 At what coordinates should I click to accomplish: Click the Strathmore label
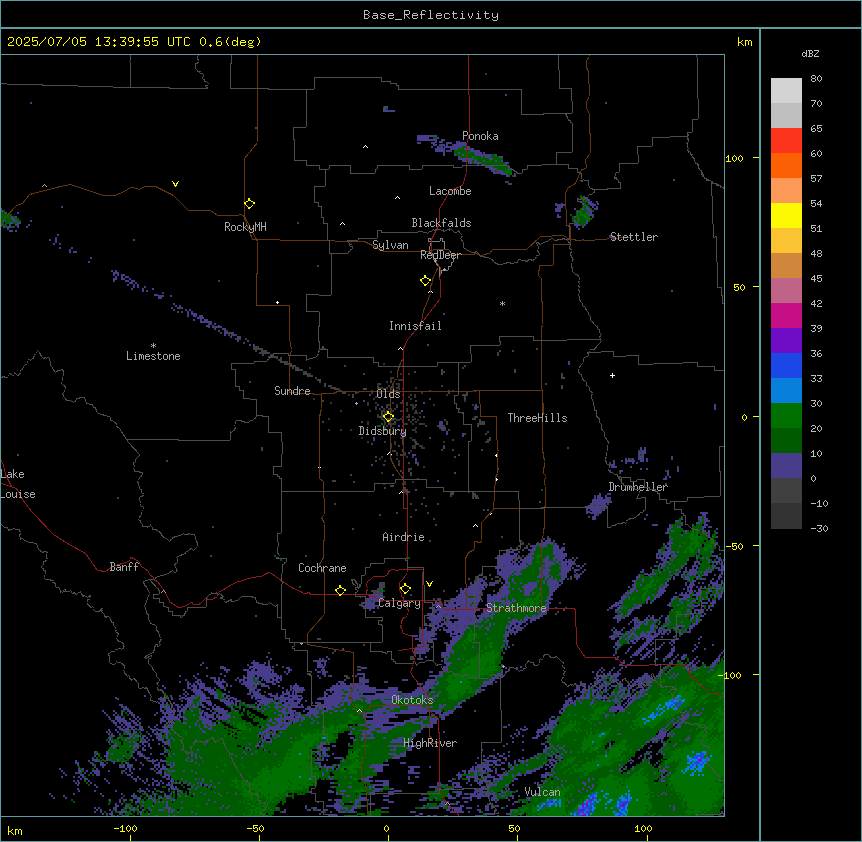click(x=516, y=608)
